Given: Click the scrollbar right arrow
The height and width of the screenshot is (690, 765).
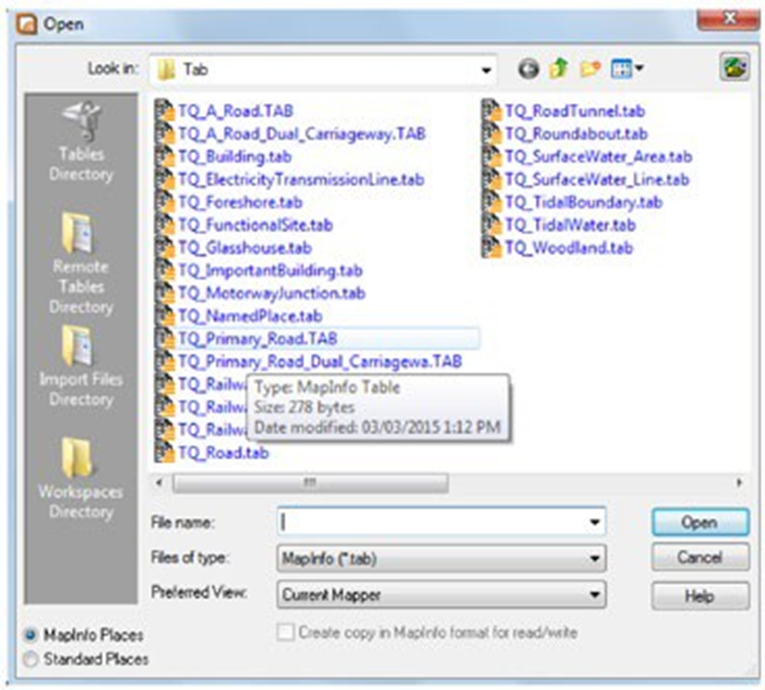Looking at the screenshot, I should click(x=739, y=483).
